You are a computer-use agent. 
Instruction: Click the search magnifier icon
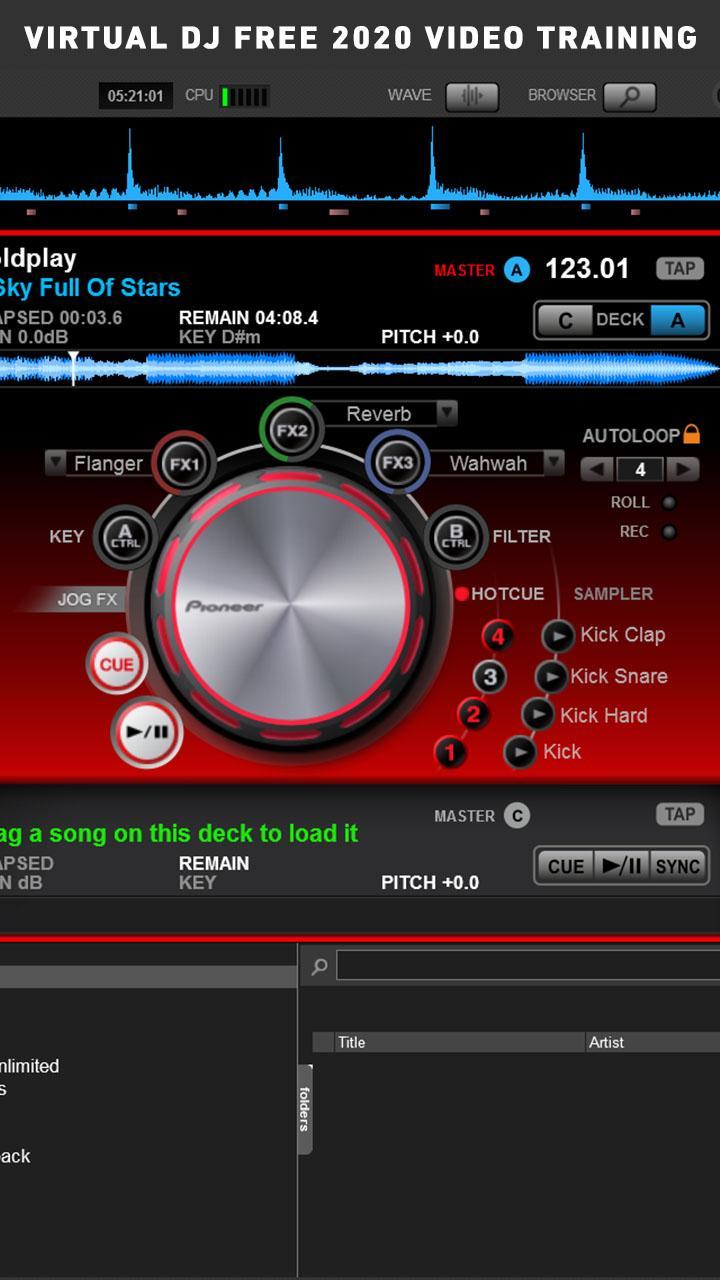(x=319, y=967)
